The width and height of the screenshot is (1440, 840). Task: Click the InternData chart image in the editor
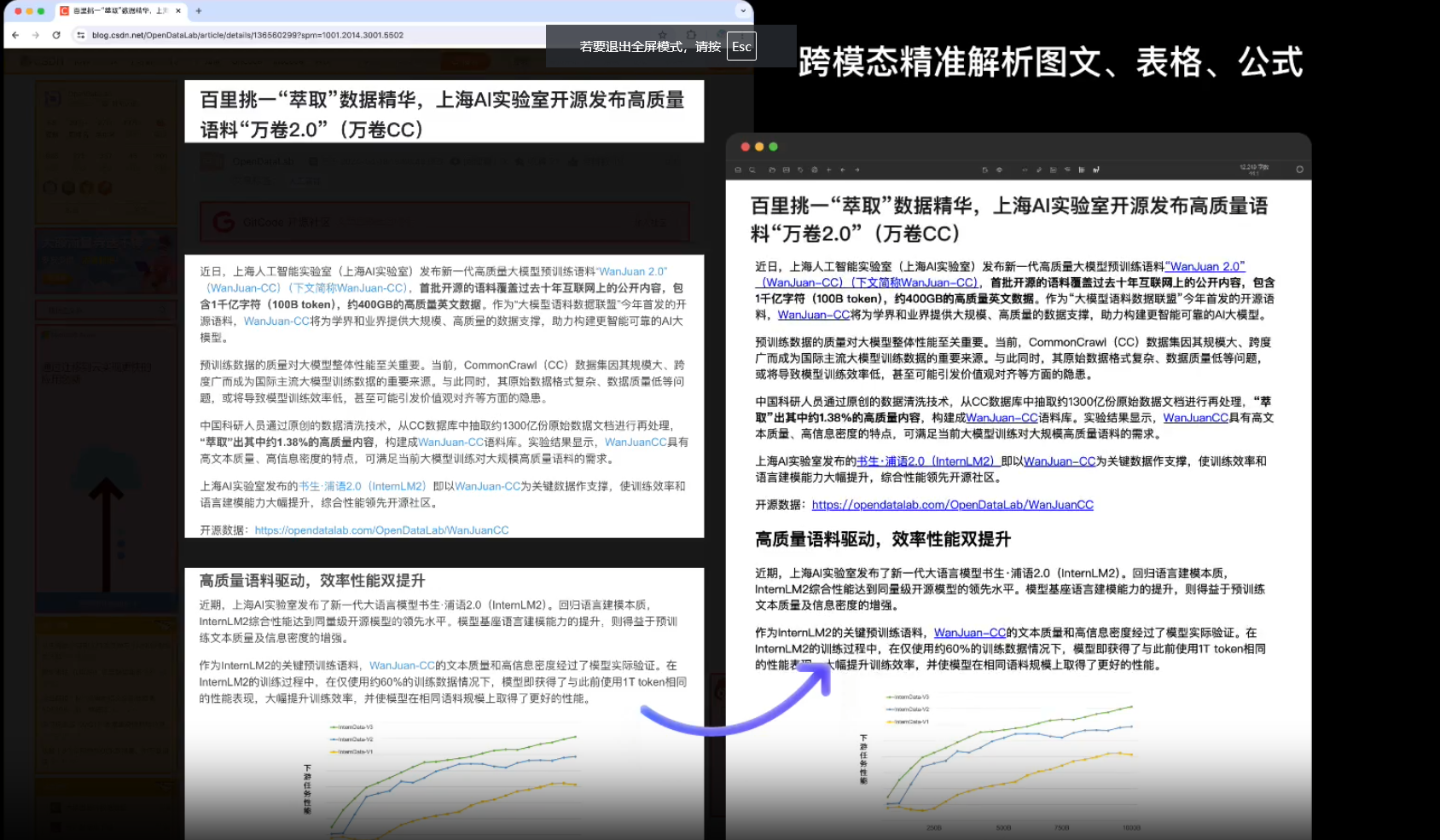click(x=998, y=762)
